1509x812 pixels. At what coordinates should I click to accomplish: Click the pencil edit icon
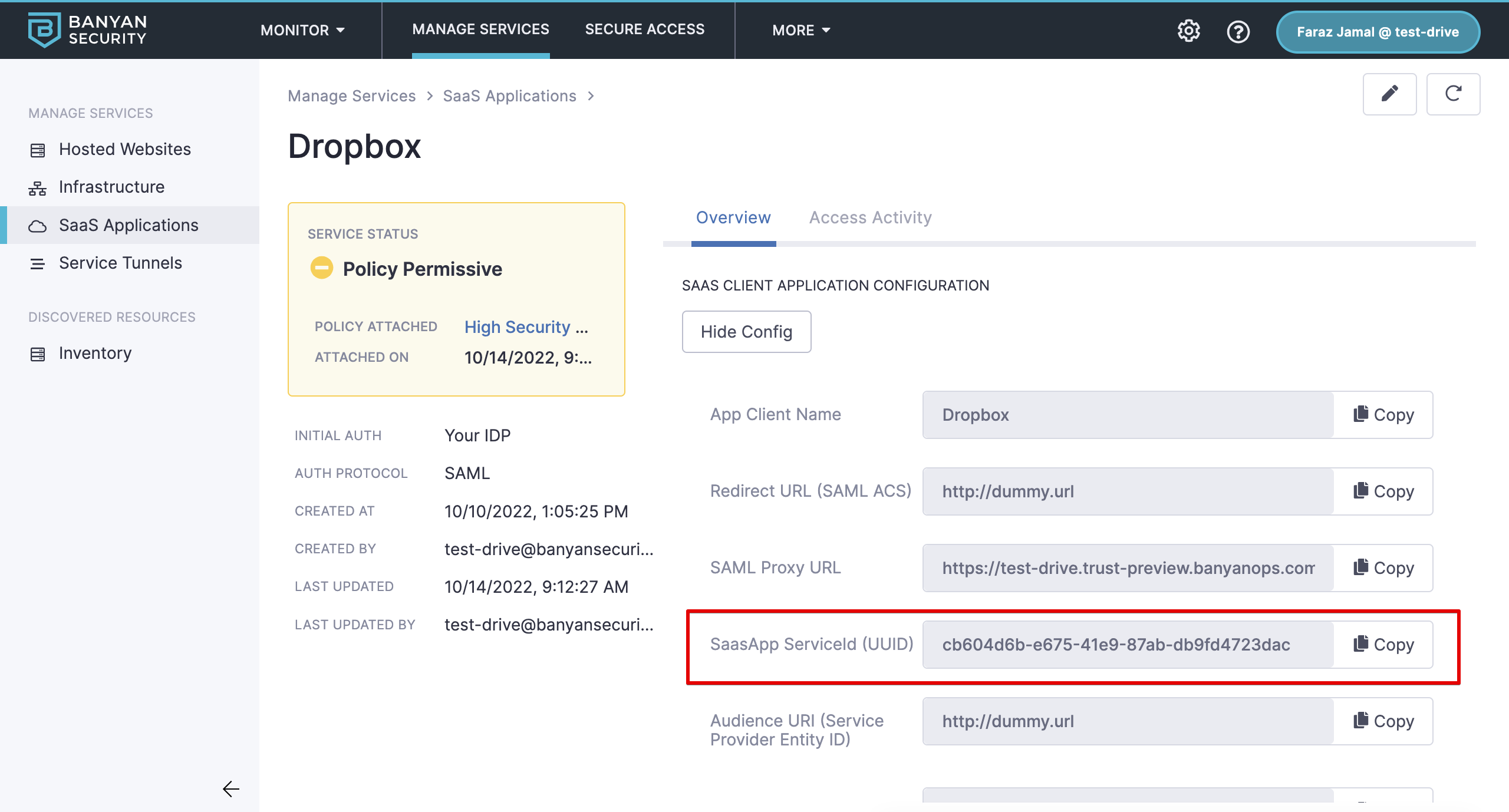(x=1389, y=94)
